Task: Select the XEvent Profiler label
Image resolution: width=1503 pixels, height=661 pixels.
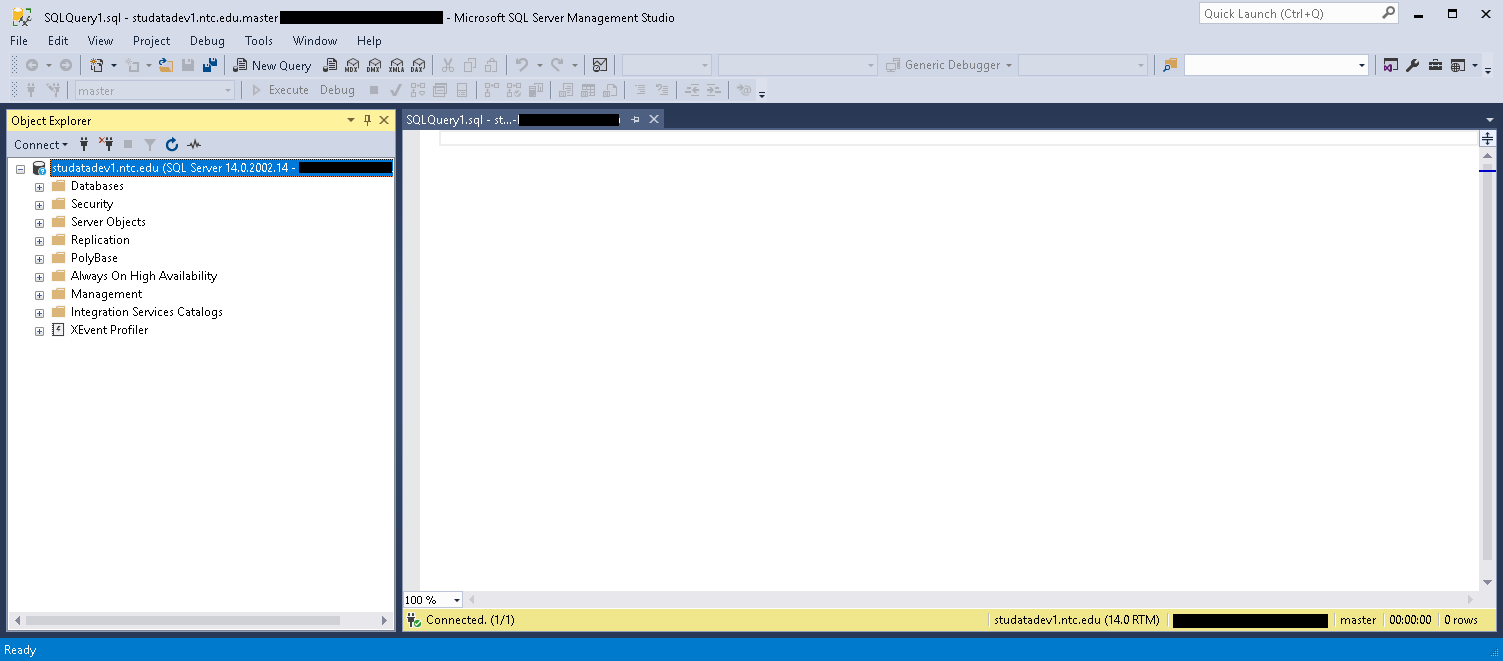Action: point(109,330)
